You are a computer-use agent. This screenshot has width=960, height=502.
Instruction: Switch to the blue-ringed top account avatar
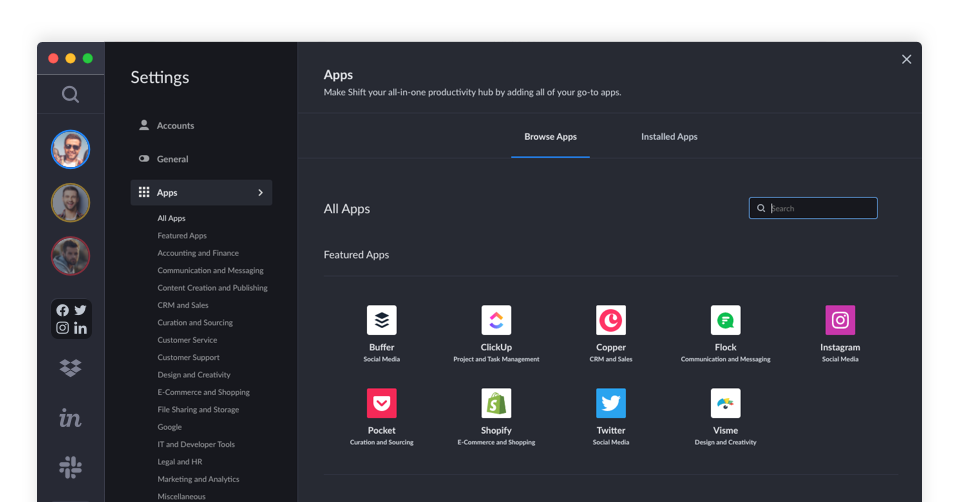click(70, 149)
